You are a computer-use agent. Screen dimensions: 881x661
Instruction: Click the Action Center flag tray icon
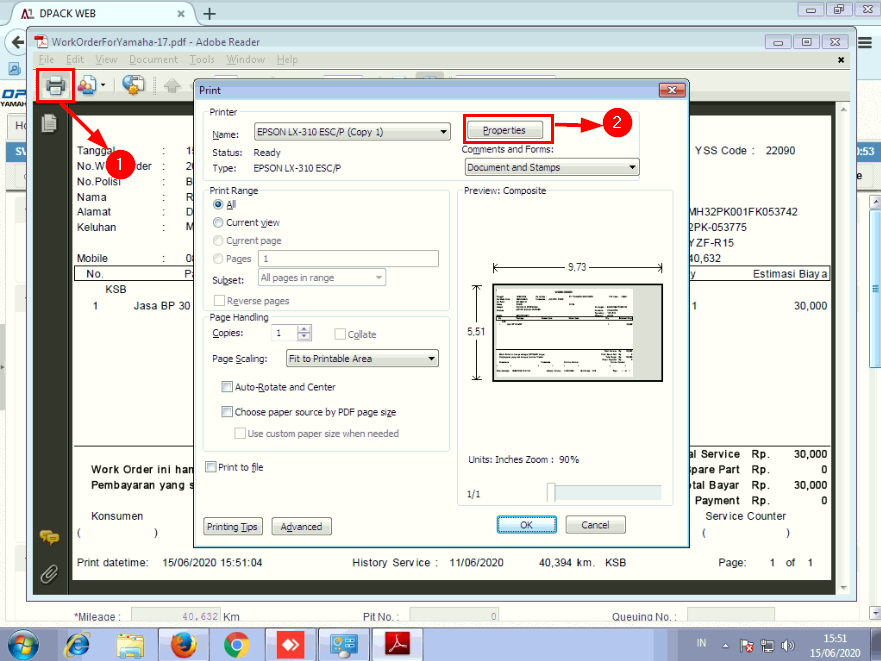(x=746, y=646)
